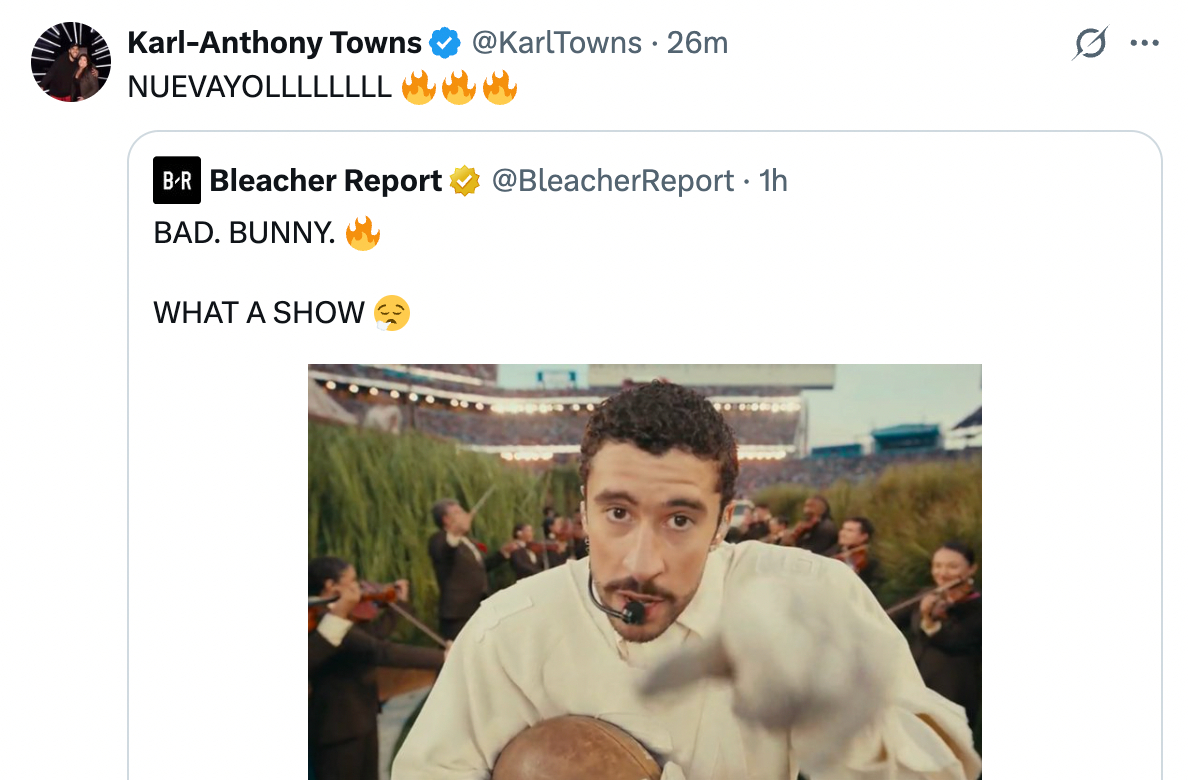Click the "WHAT A SHOW" text

pyautogui.click(x=258, y=313)
